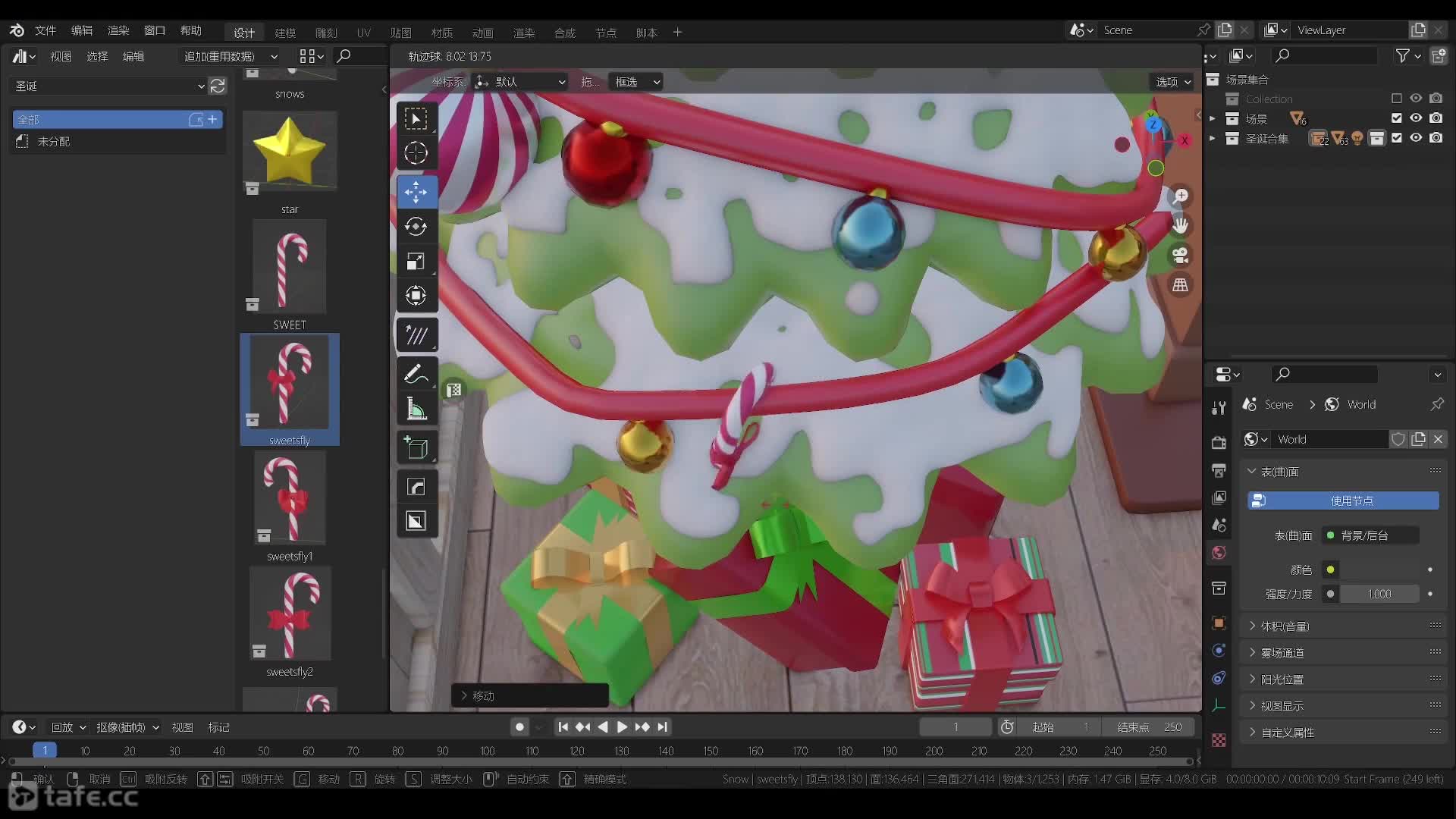Image resolution: width=1456 pixels, height=819 pixels.
Task: Open outliner filter funnel
Action: 1403,55
